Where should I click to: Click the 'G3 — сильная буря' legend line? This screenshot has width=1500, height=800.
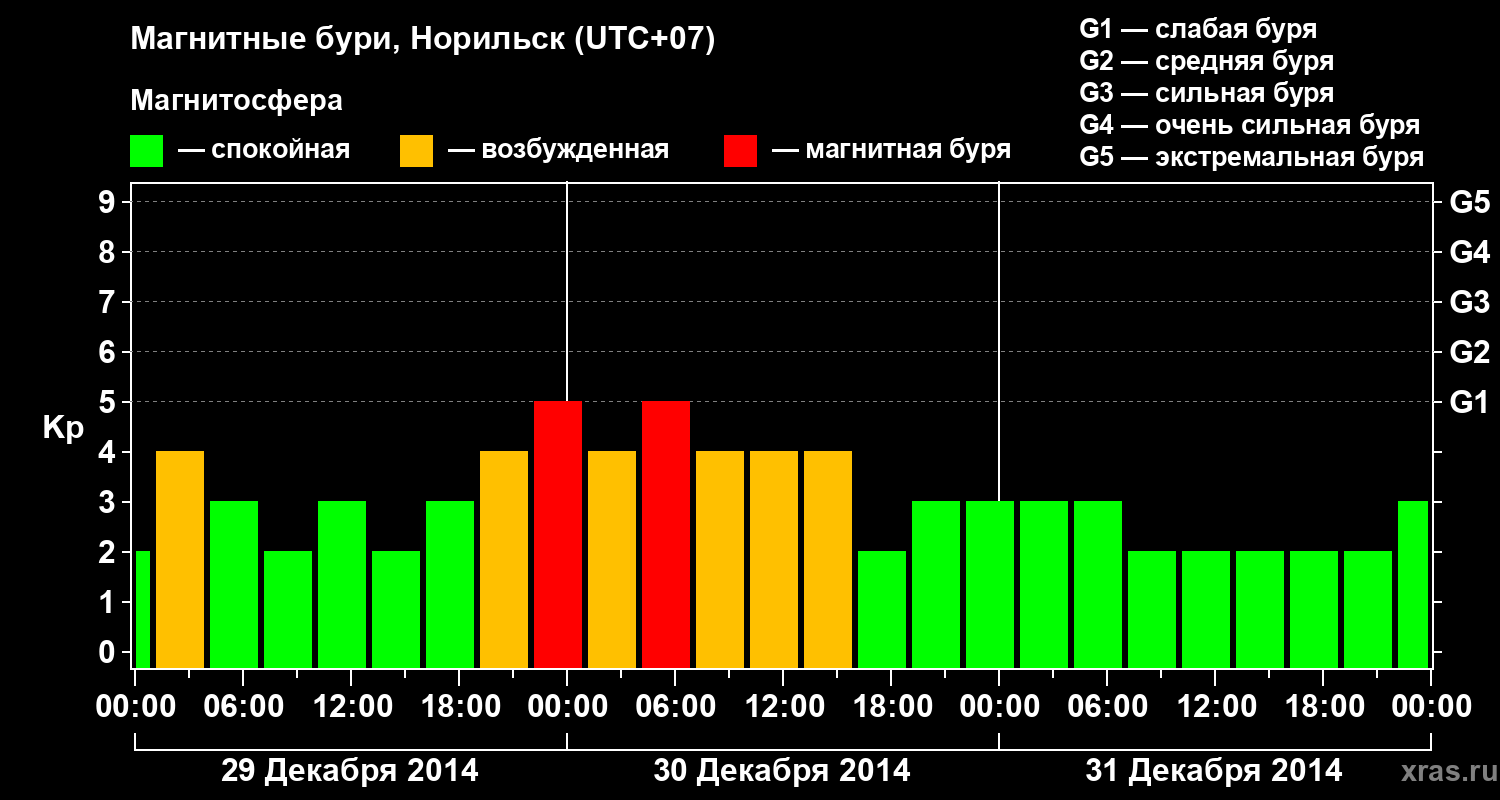click(1207, 93)
